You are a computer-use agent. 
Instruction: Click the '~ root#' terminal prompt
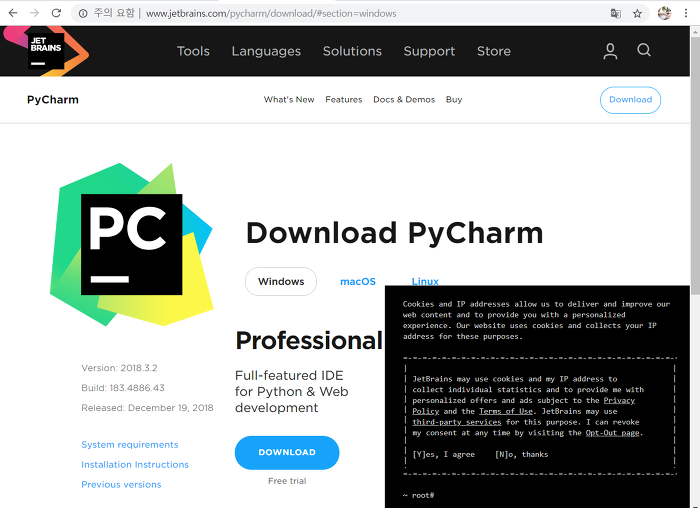click(x=418, y=495)
